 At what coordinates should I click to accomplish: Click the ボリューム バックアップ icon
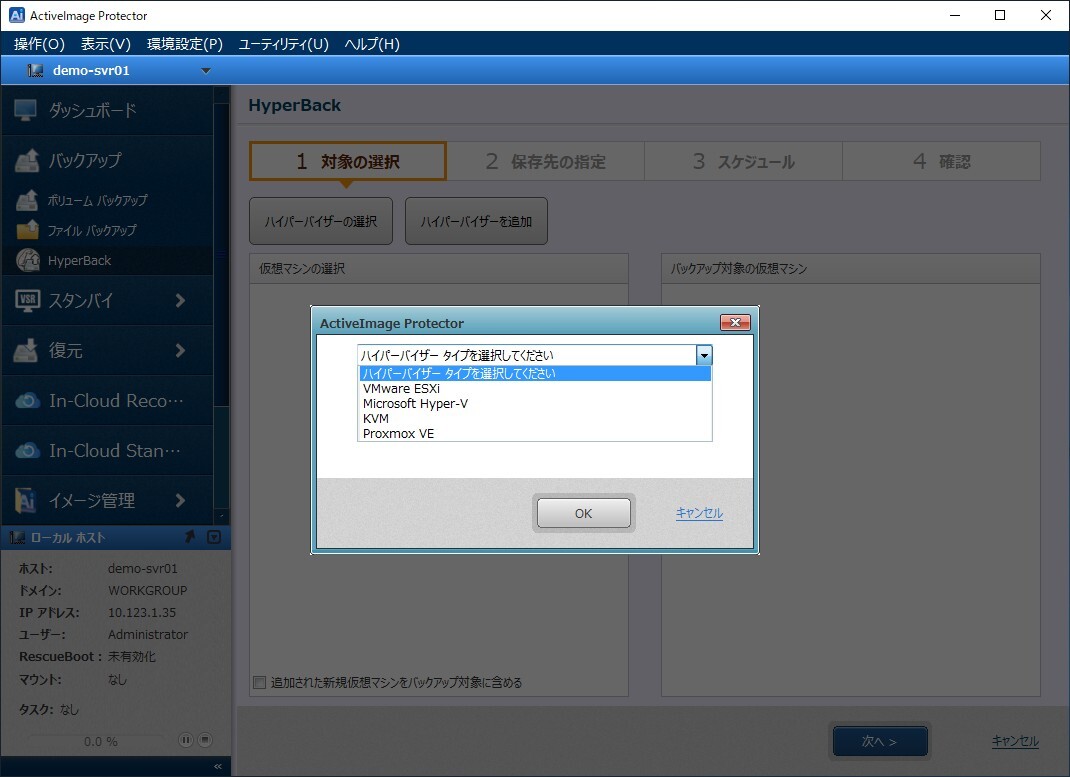(x=27, y=201)
